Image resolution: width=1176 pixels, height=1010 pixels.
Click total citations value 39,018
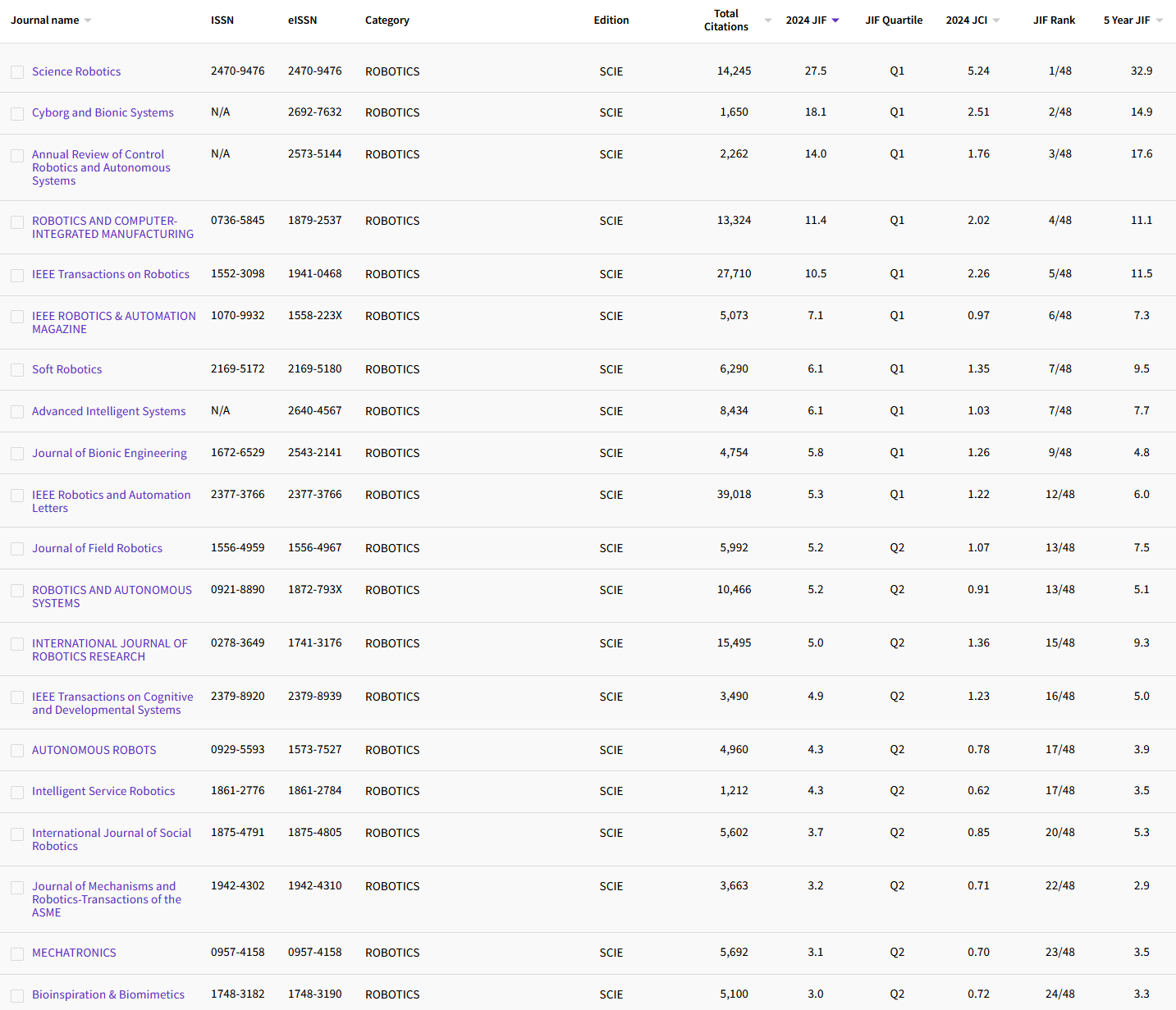click(734, 495)
